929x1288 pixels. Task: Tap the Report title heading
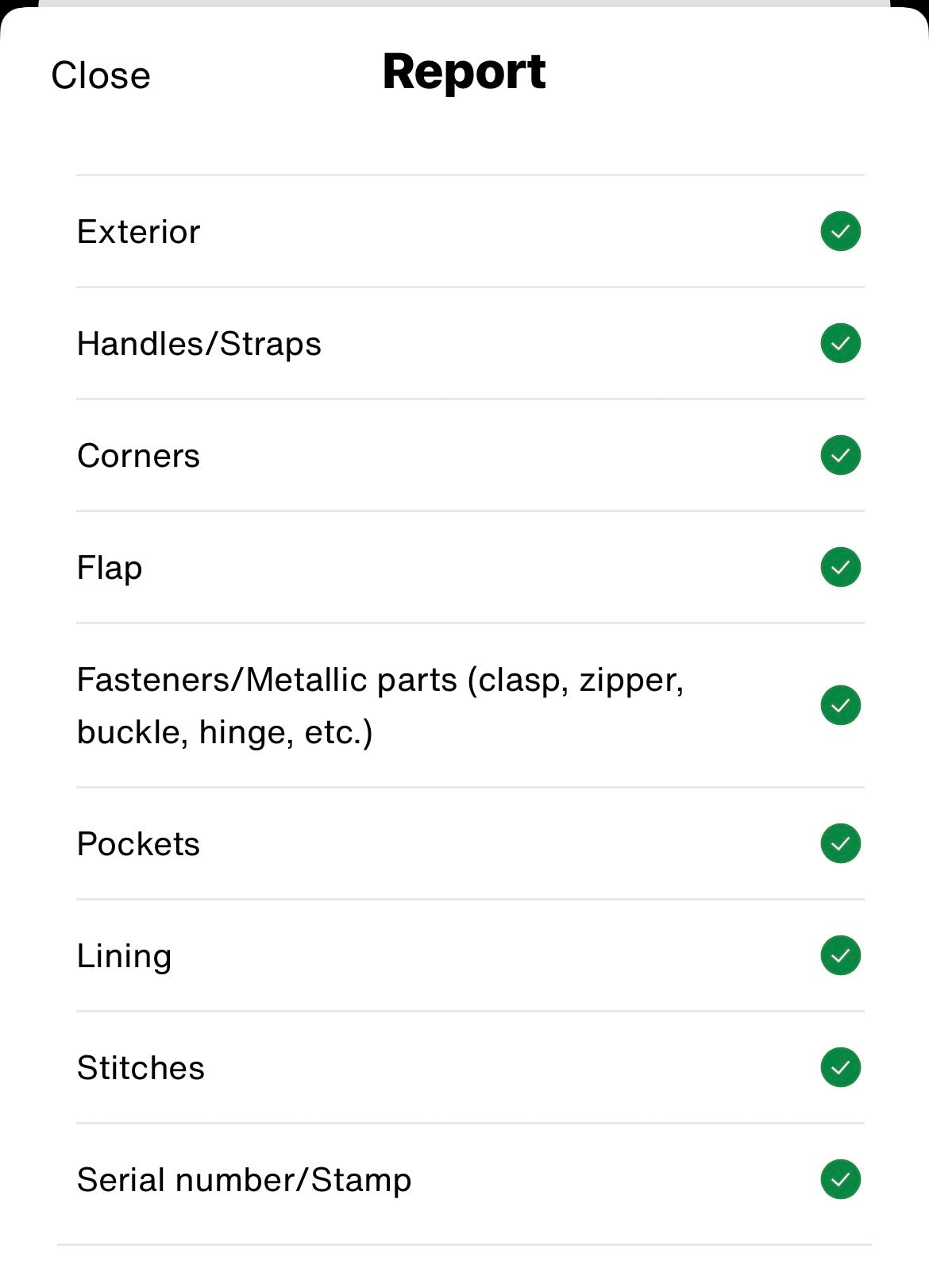(464, 72)
